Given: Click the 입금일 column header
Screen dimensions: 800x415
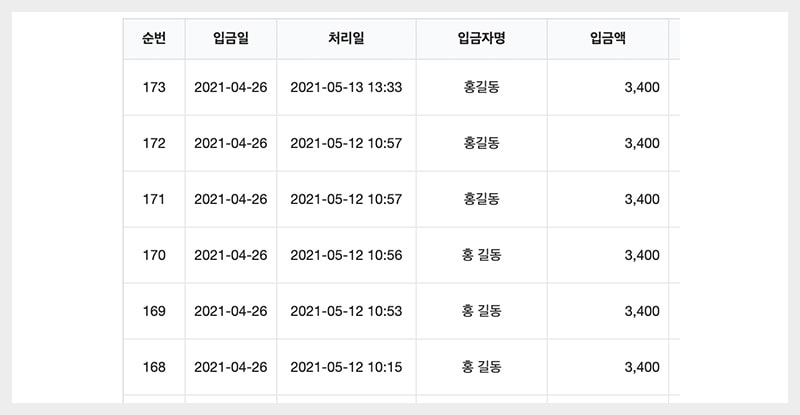Looking at the screenshot, I should point(231,39).
